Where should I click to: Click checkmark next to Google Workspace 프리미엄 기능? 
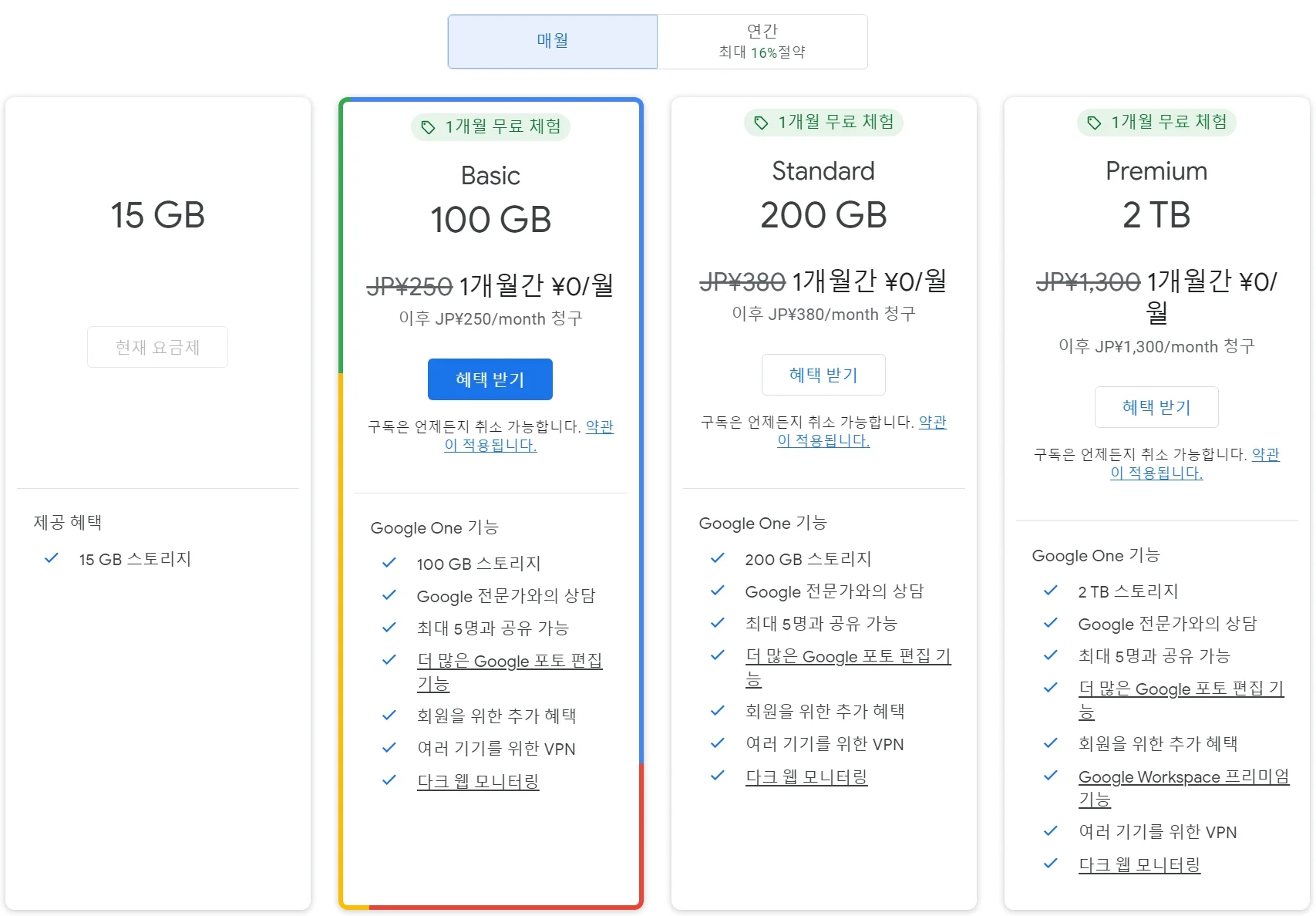[1051, 776]
